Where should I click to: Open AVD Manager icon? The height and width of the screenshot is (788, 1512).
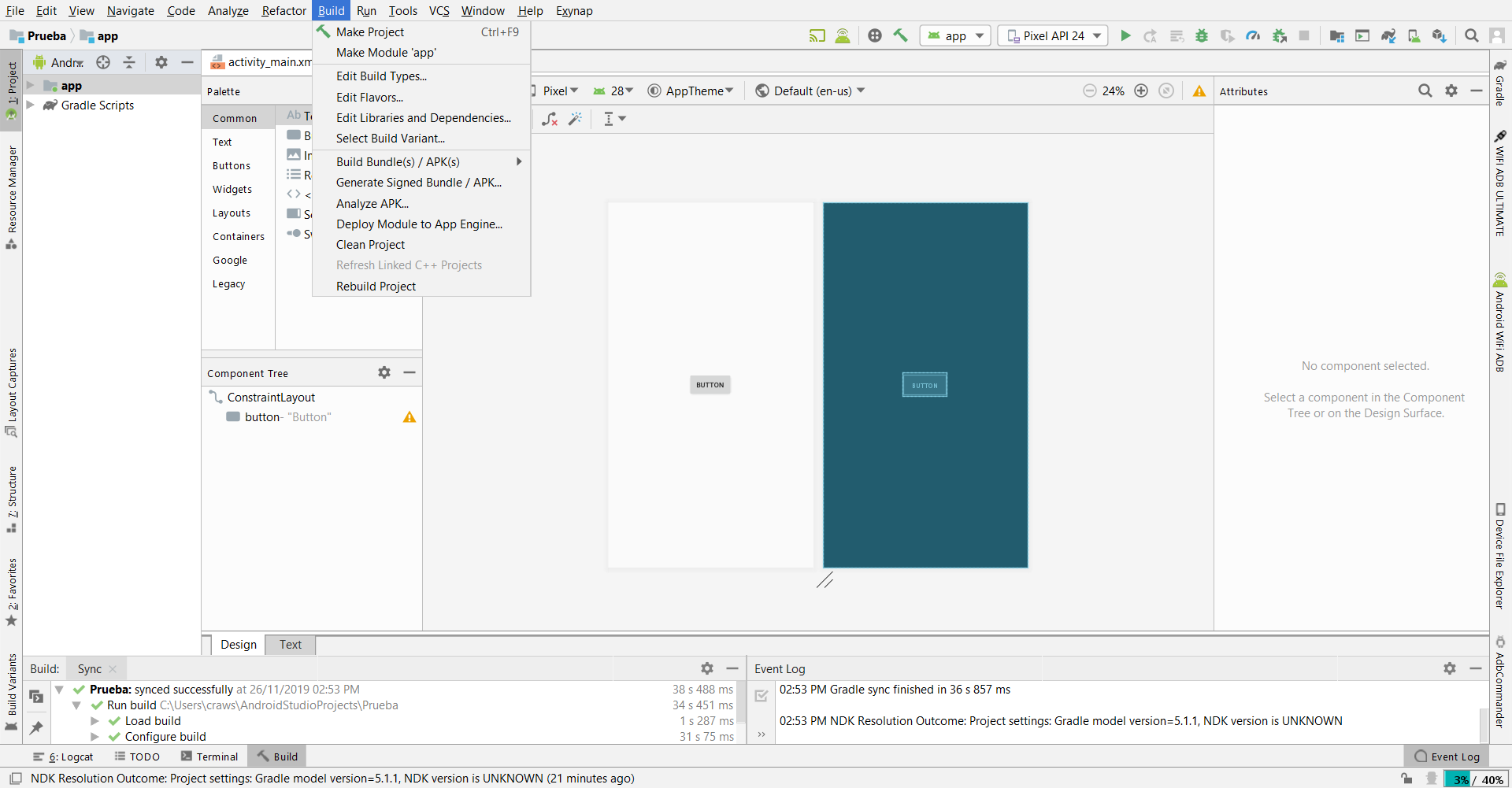pos(1414,35)
